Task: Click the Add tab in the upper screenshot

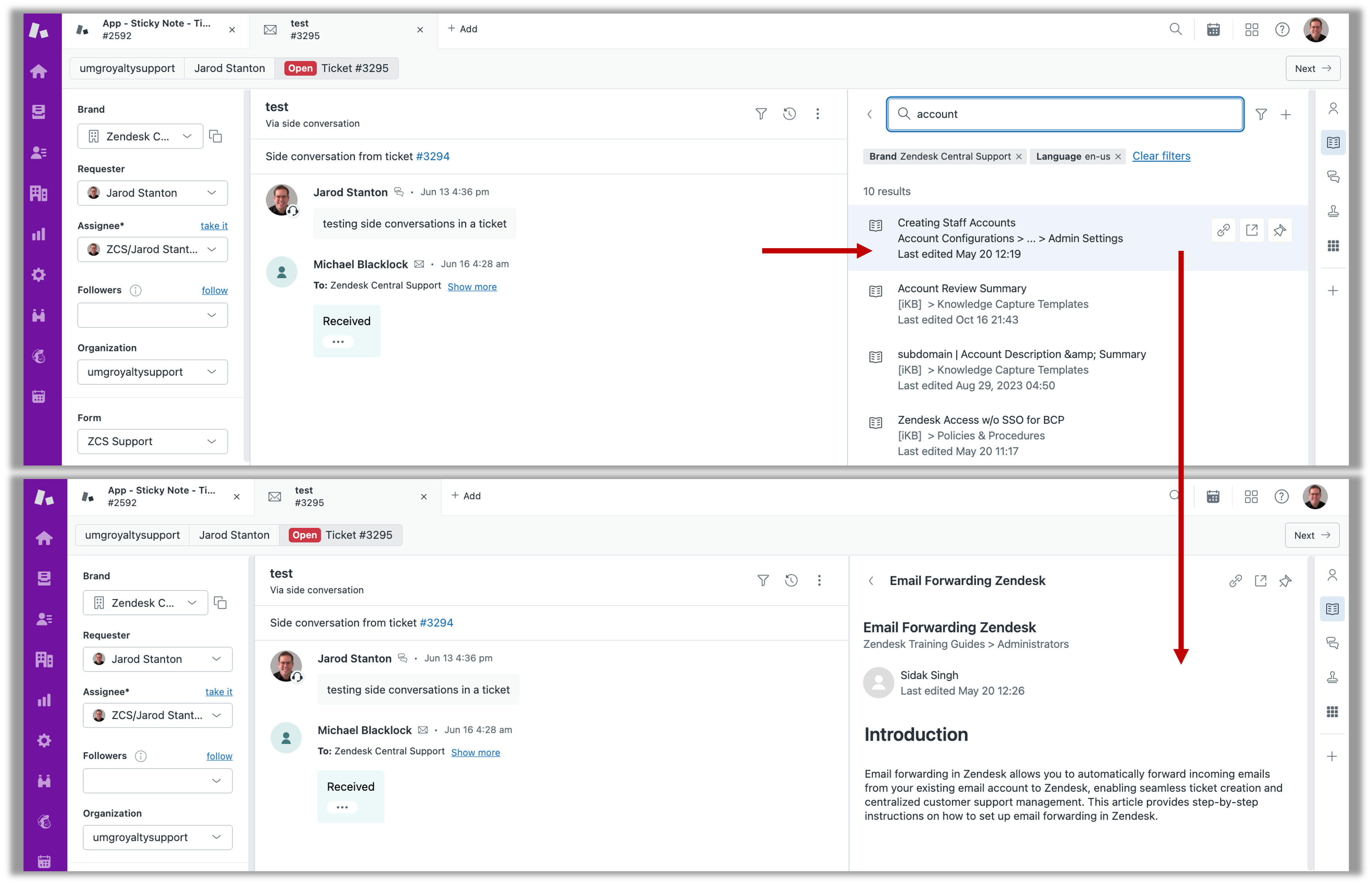Action: [x=463, y=29]
